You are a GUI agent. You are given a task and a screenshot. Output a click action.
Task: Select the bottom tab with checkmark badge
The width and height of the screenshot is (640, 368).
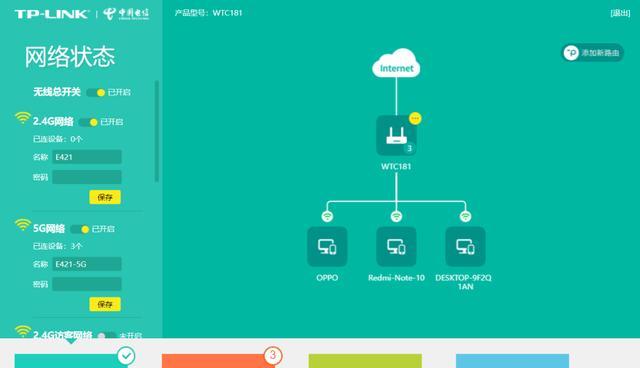coord(71,361)
